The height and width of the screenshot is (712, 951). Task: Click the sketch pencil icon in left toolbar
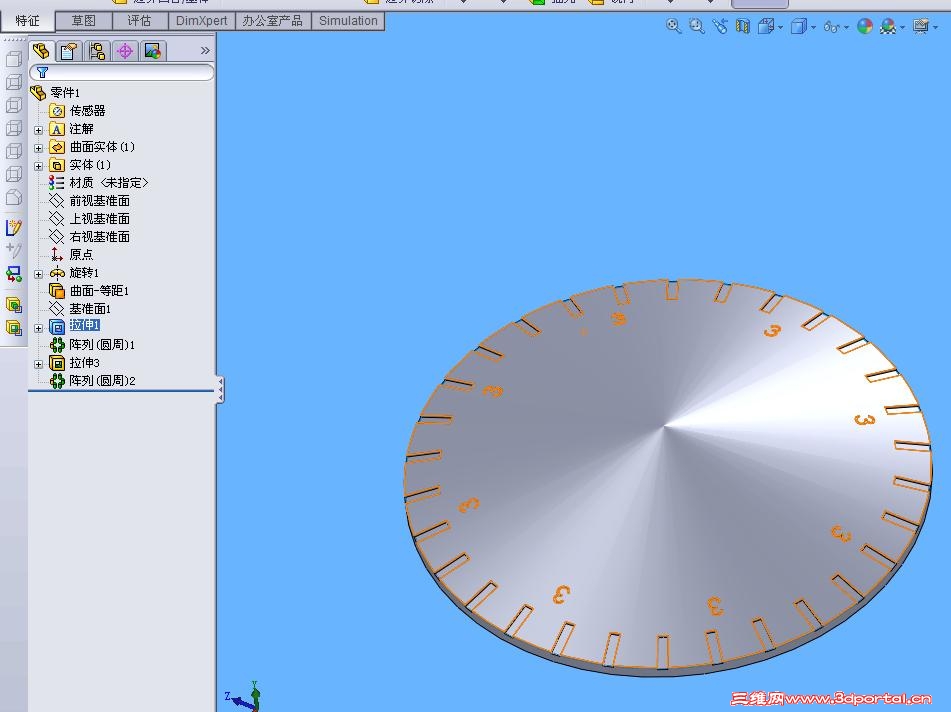tap(13, 227)
